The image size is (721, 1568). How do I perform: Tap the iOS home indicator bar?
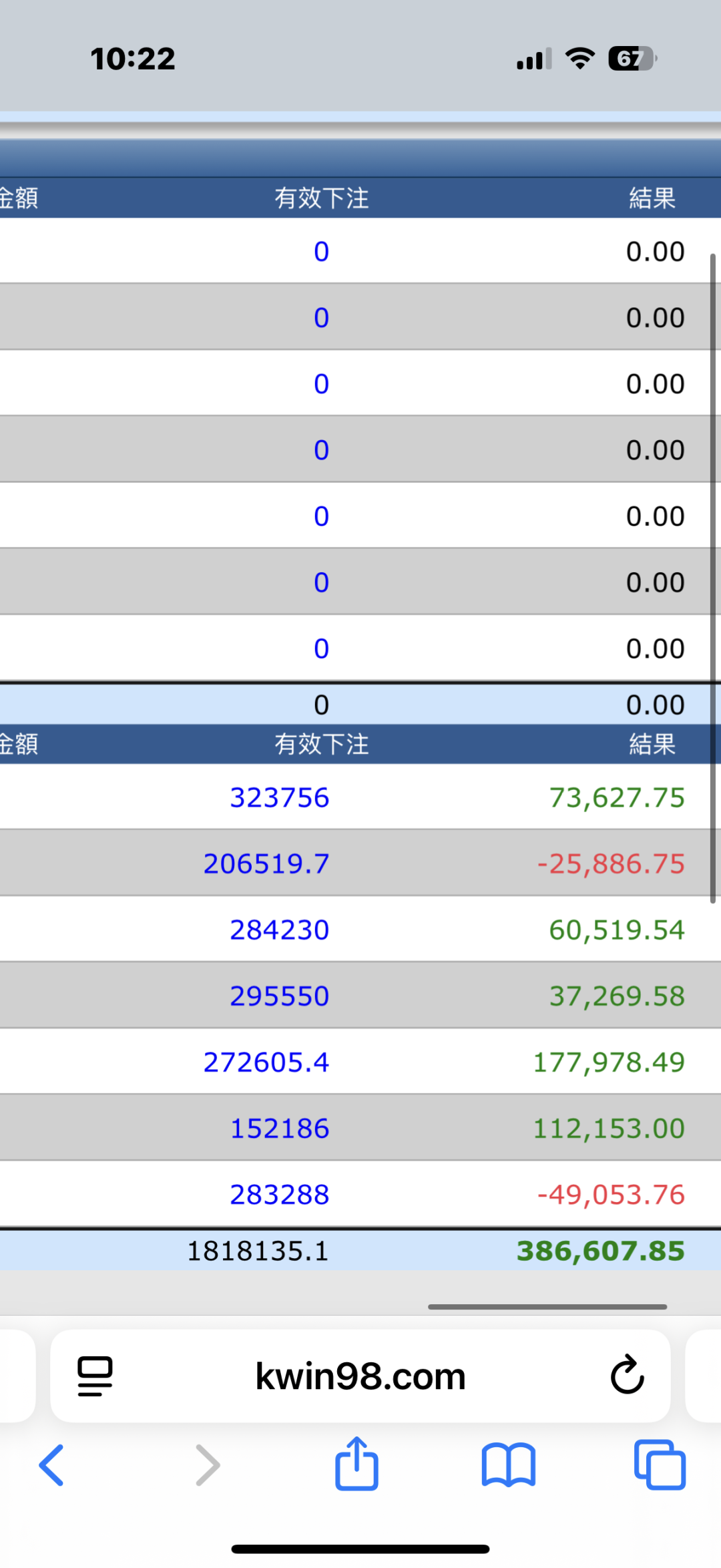(360, 1549)
